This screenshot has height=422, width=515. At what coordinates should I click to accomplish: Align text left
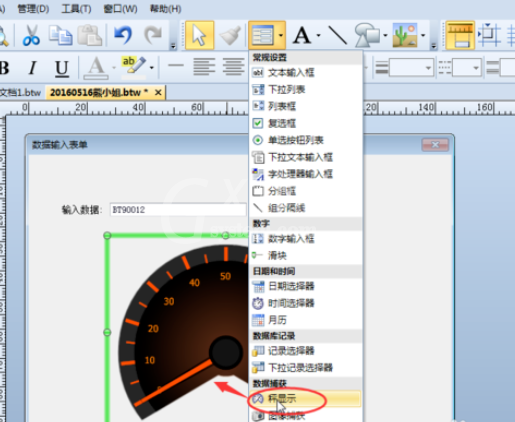point(204,67)
